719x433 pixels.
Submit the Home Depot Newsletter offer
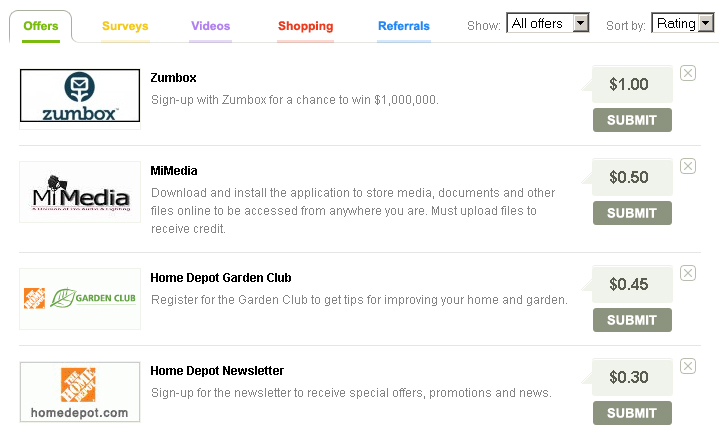(632, 413)
